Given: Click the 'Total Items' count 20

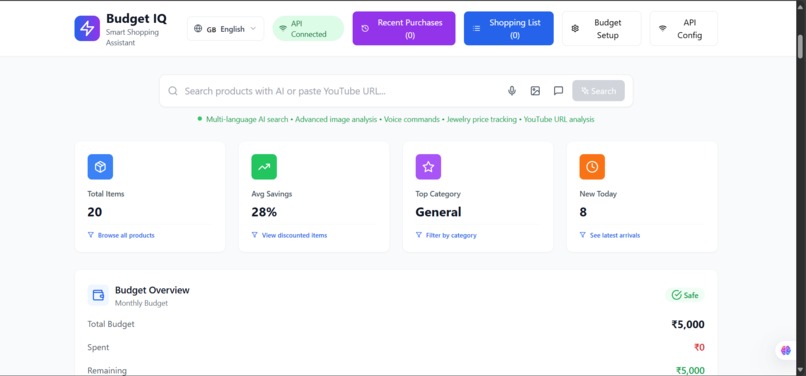Looking at the screenshot, I should click(x=95, y=212).
